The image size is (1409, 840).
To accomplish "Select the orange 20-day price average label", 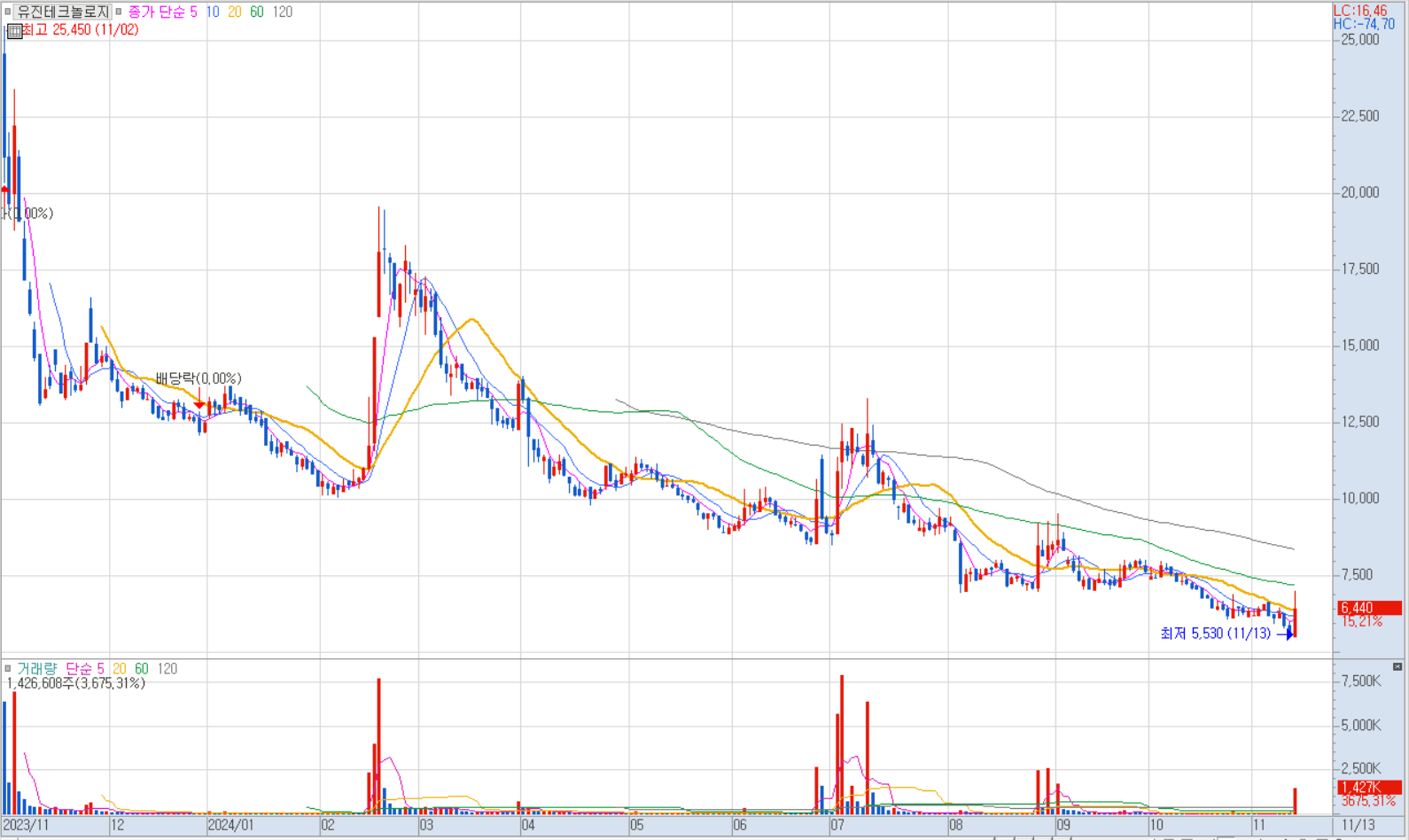I will 234,12.
